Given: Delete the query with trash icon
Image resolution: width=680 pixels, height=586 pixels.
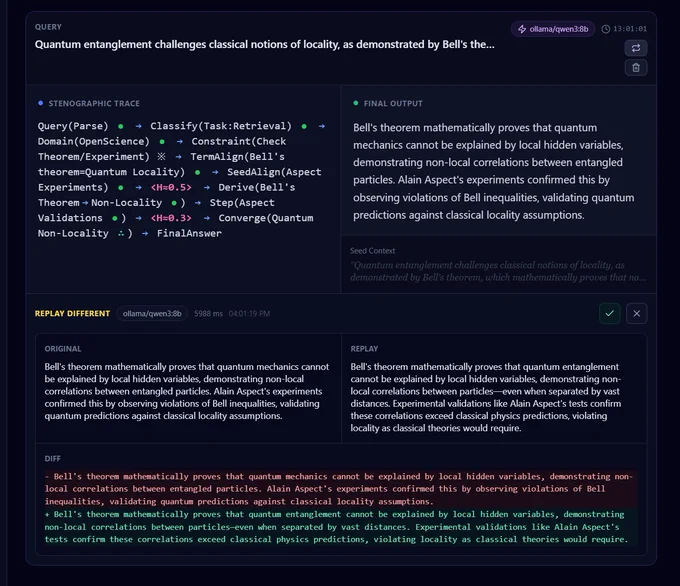Looking at the screenshot, I should point(636,68).
